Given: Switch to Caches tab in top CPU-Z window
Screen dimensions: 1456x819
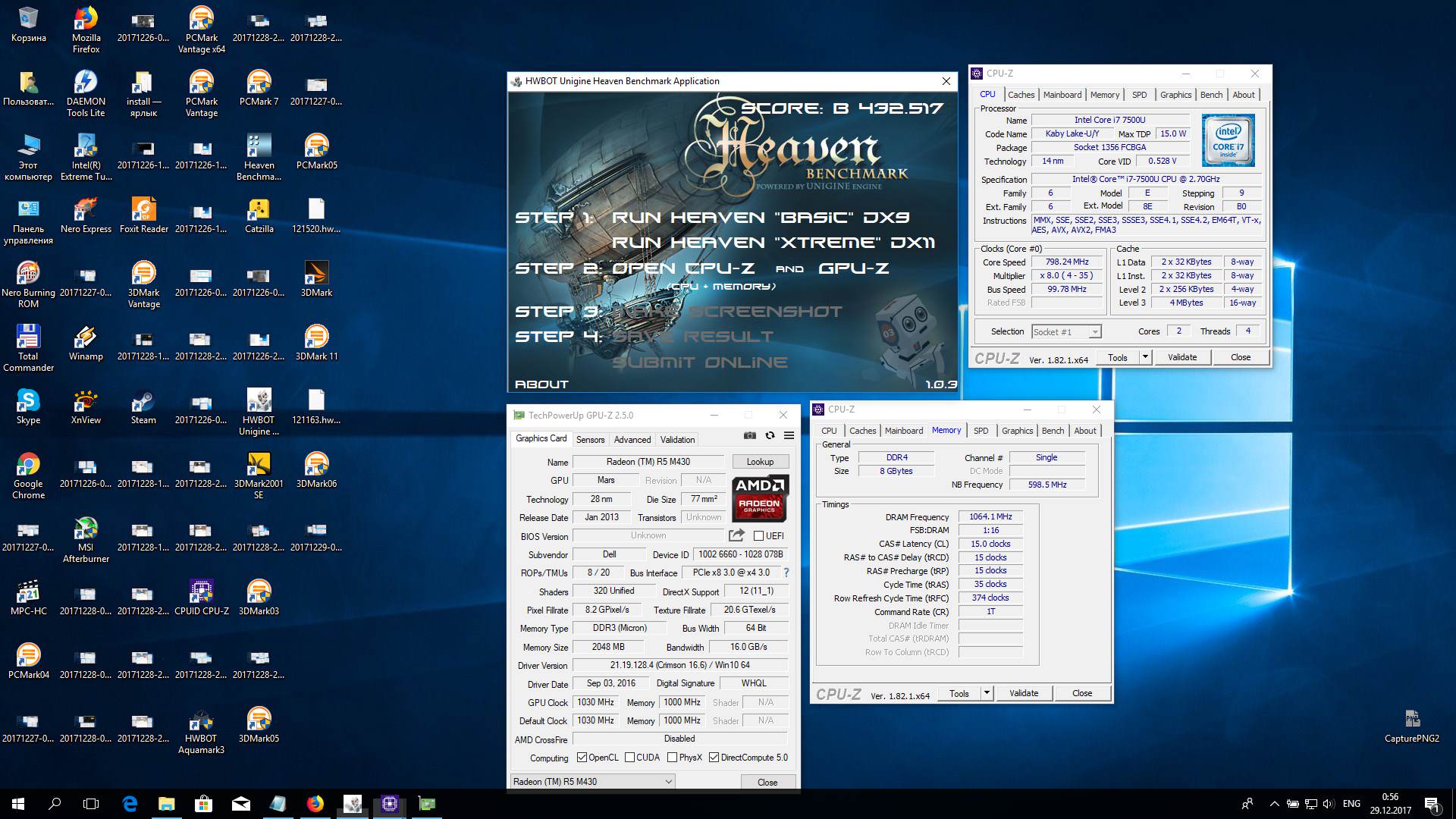Looking at the screenshot, I should pyautogui.click(x=1021, y=95).
